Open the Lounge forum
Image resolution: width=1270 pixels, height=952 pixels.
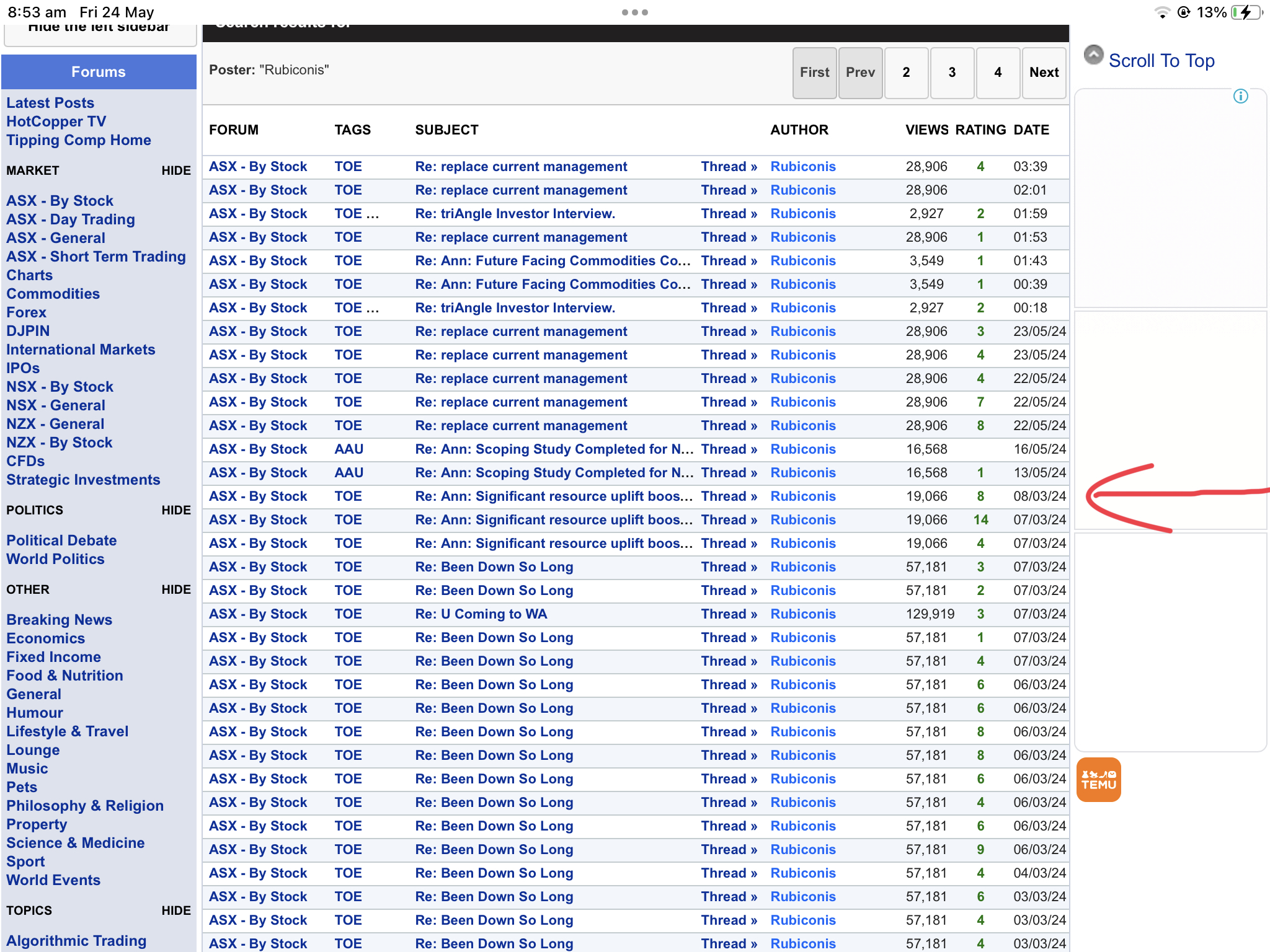(33, 750)
